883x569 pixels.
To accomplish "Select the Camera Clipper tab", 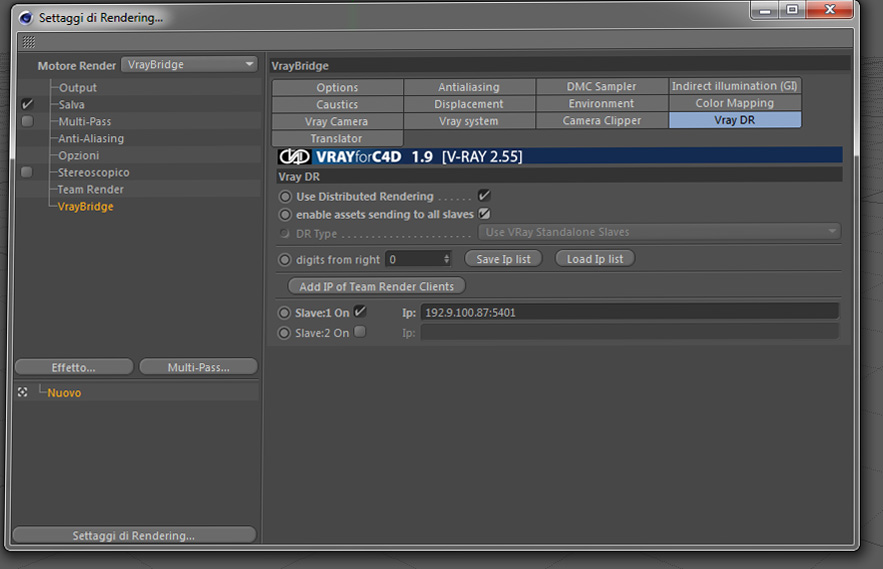I will [601, 120].
